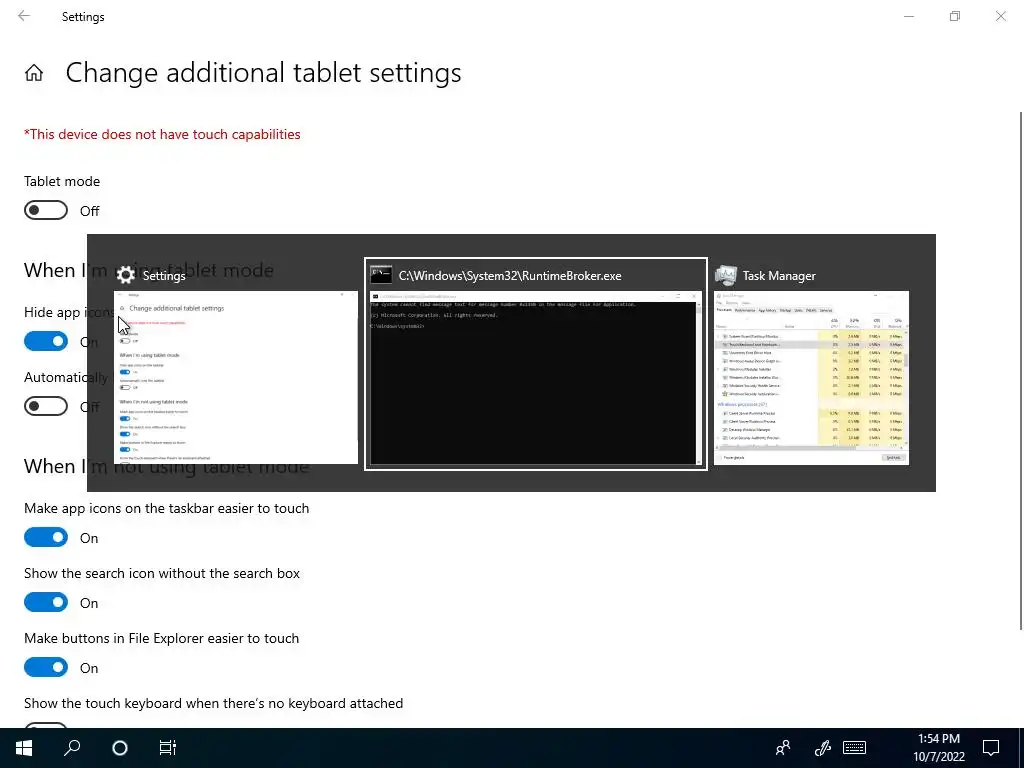Screen dimensions: 1024x768
Task: Turn off File Explorer easier to touch buttons
Action: 46,667
